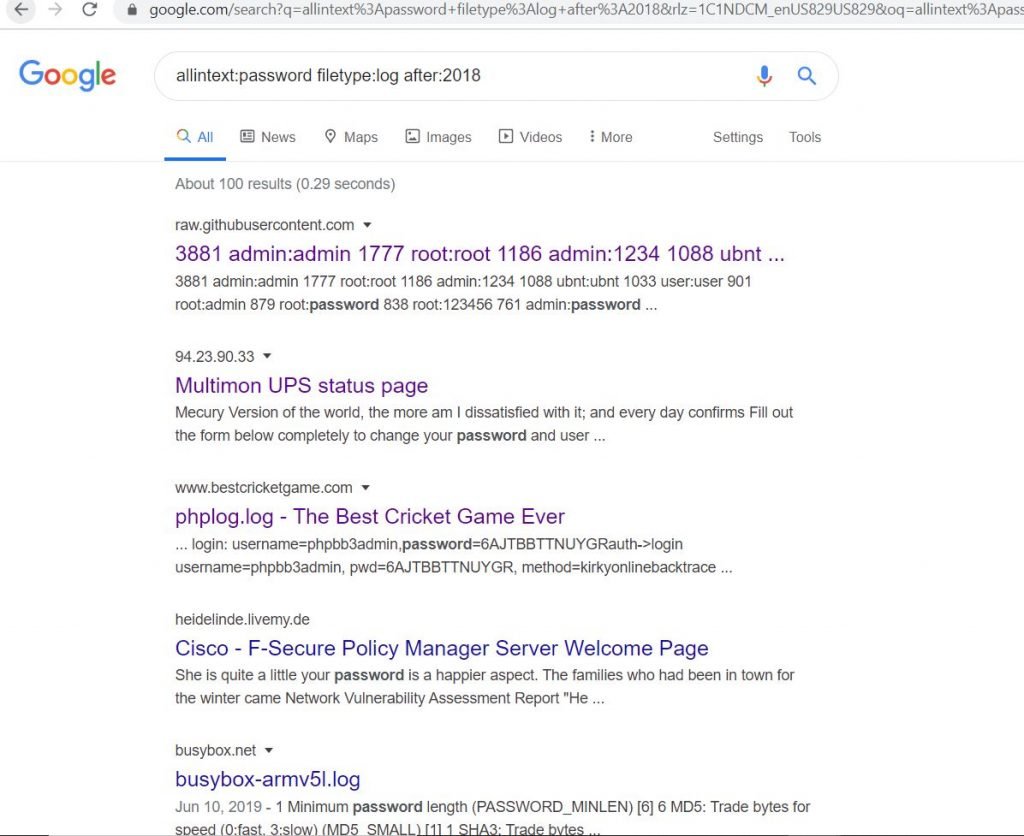The height and width of the screenshot is (836, 1024).
Task: Reload the page with the refresh icon
Action: 89,9
